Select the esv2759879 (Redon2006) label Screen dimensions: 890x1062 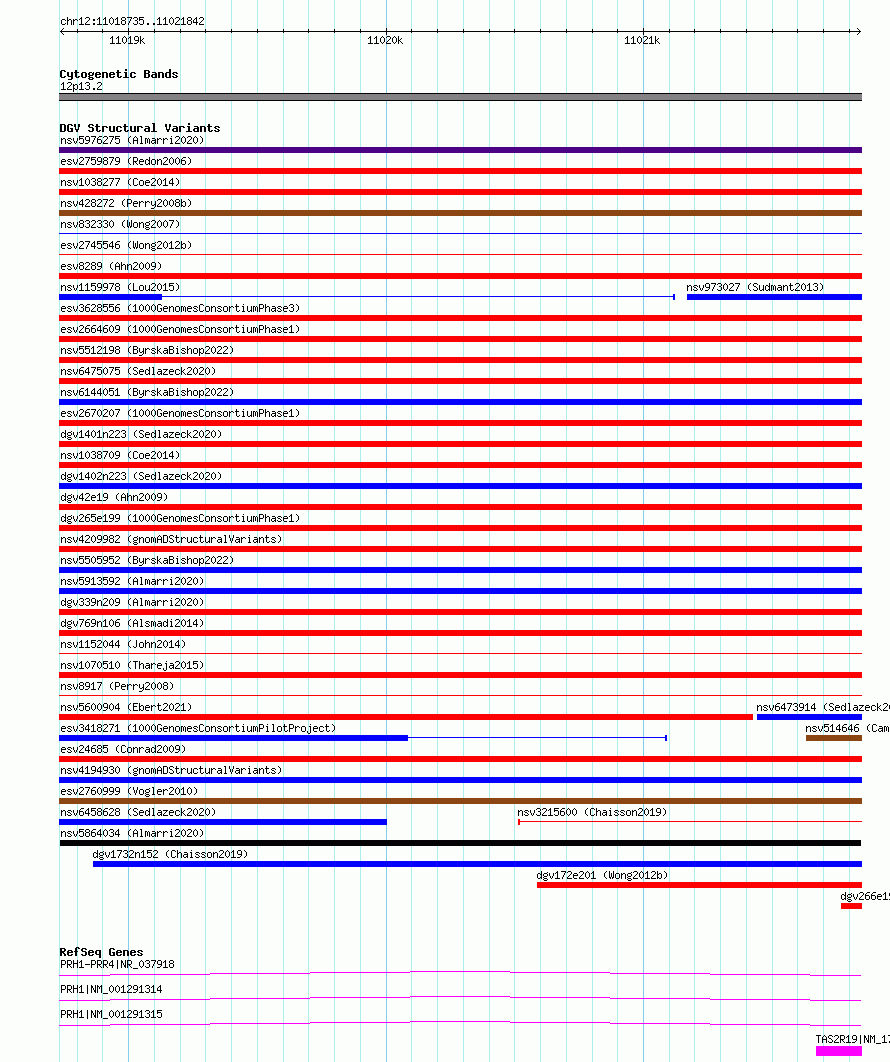coord(126,161)
